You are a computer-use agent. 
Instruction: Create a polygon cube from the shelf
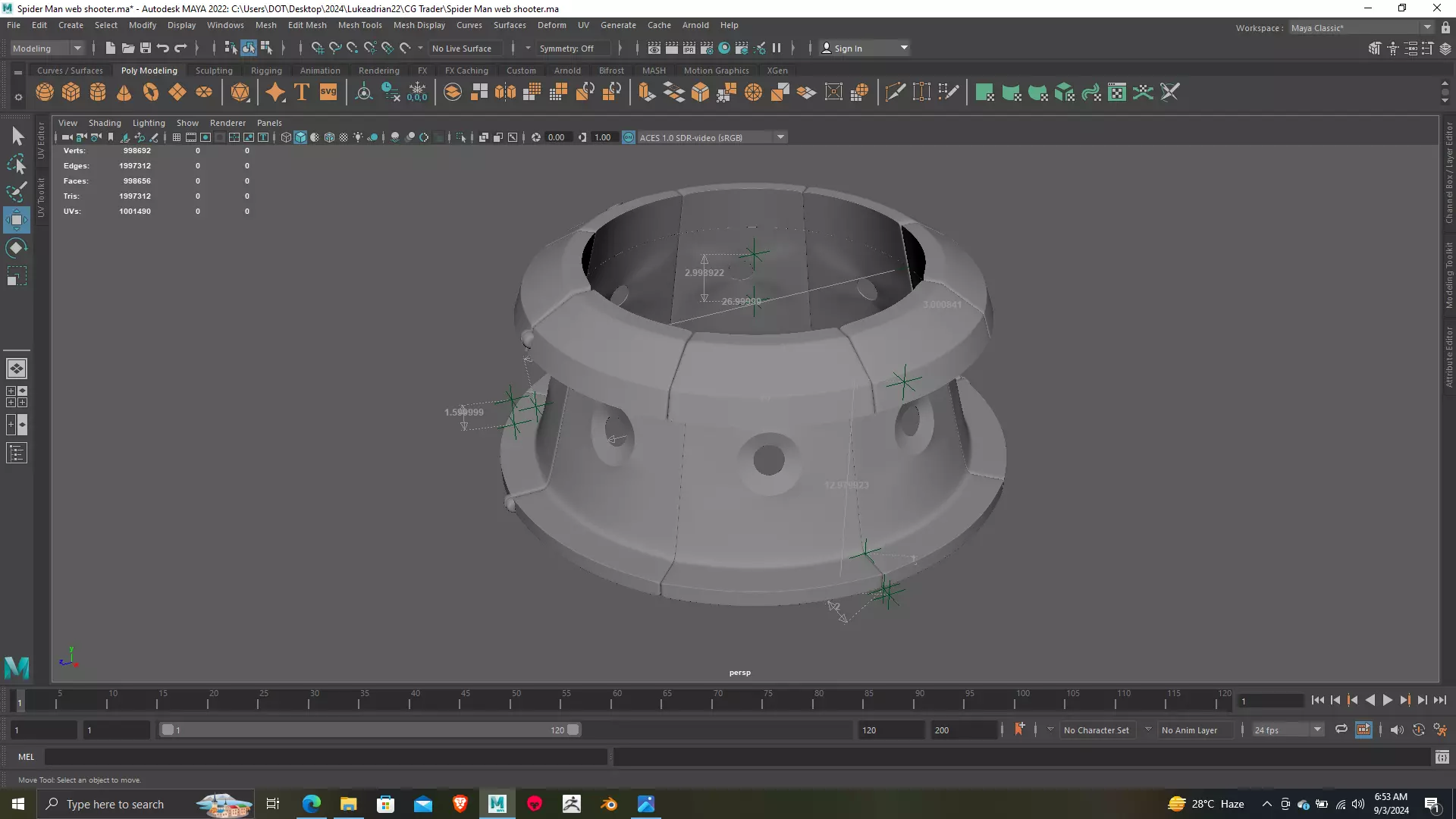(x=71, y=93)
